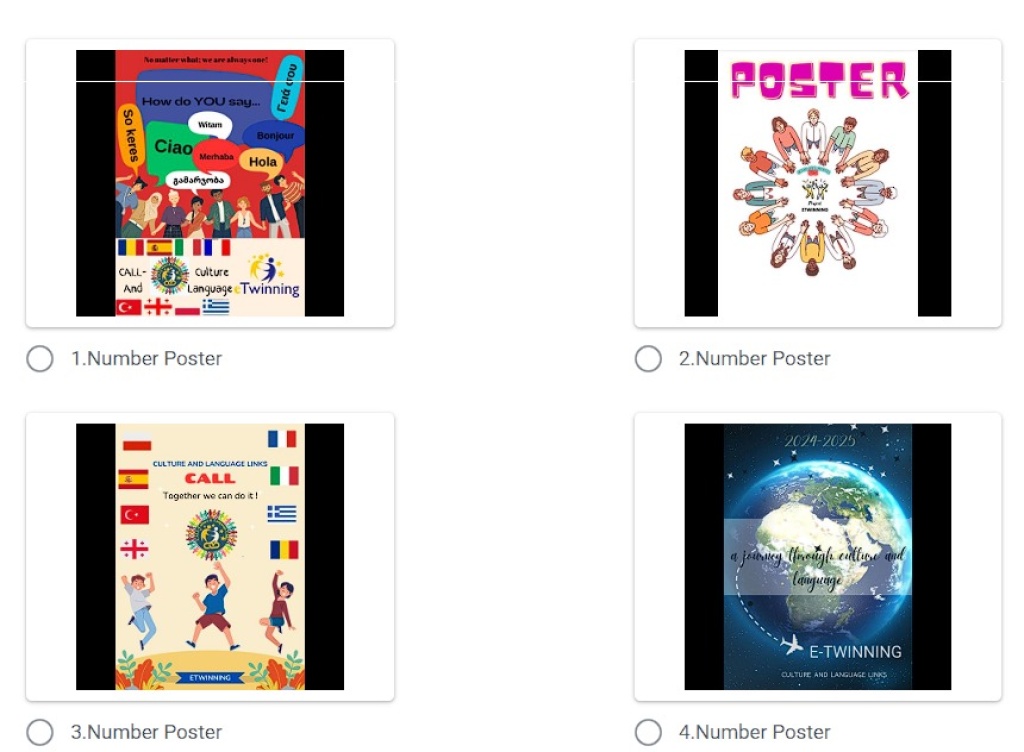Click the 'Hola' speech bubble on poster one
Viewport: 1024px width, 752px height.
tap(262, 162)
